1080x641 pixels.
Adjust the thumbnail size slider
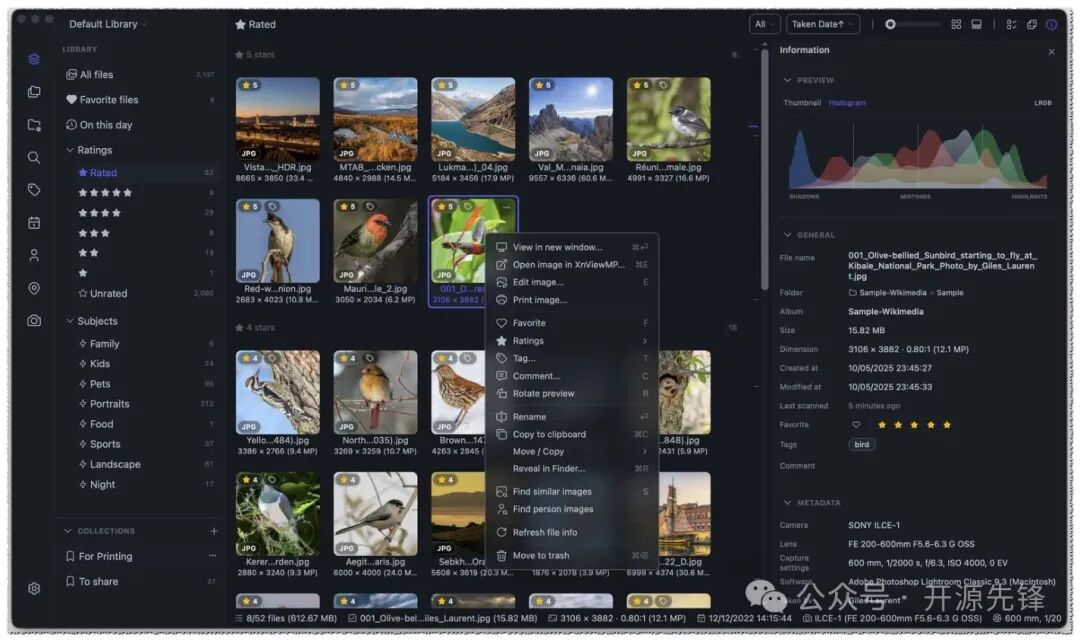[x=914, y=24]
